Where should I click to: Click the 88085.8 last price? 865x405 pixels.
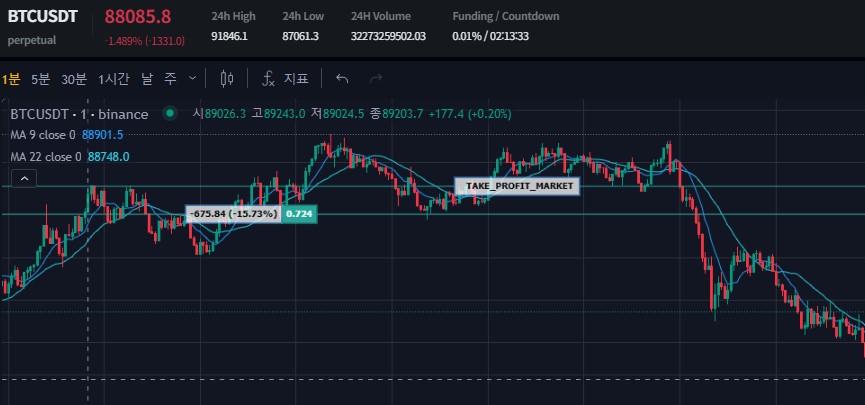click(x=138, y=17)
